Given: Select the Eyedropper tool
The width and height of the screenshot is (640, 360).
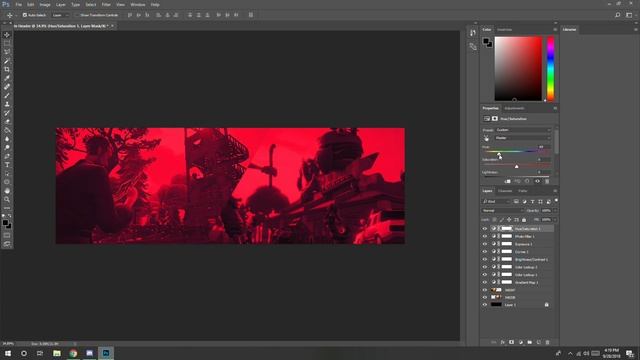Looking at the screenshot, I should click(x=7, y=78).
